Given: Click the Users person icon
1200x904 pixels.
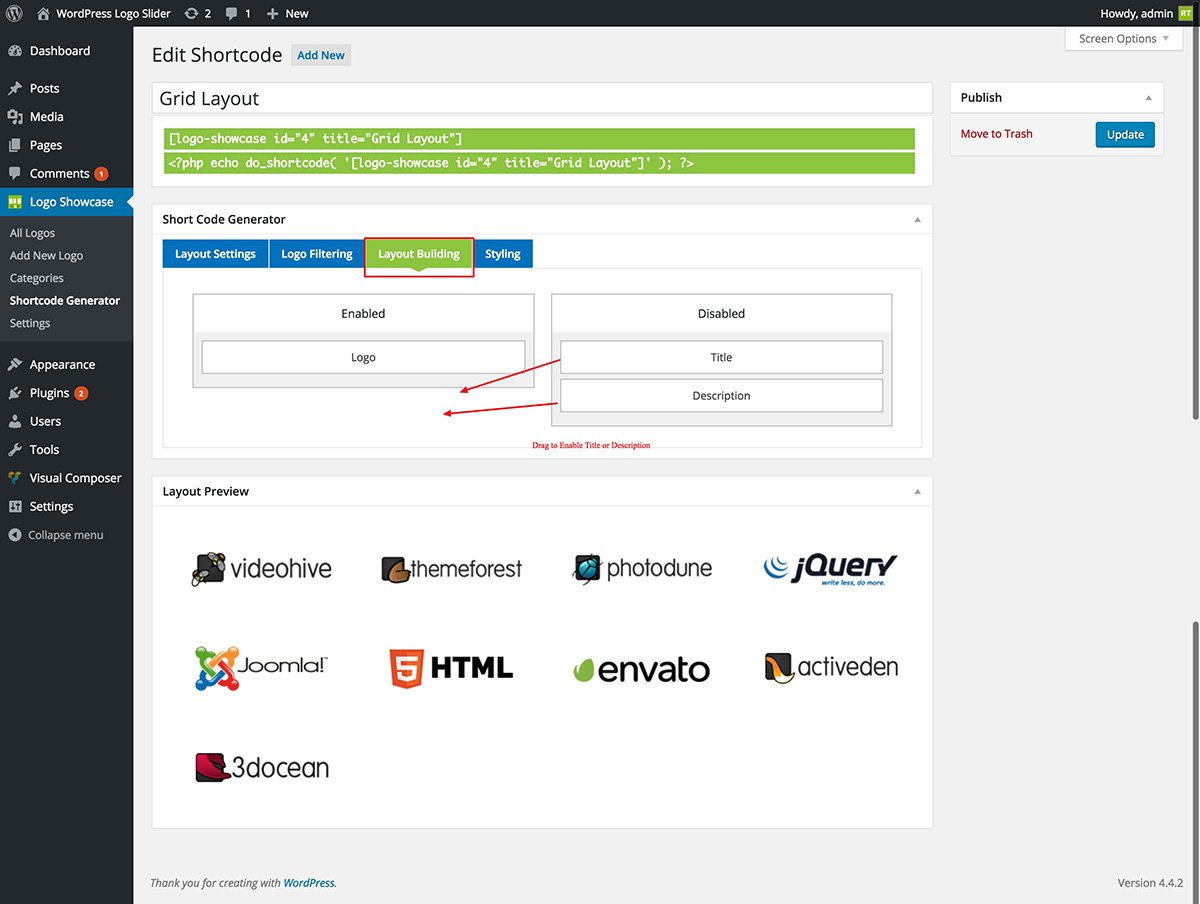Looking at the screenshot, I should (15, 422).
